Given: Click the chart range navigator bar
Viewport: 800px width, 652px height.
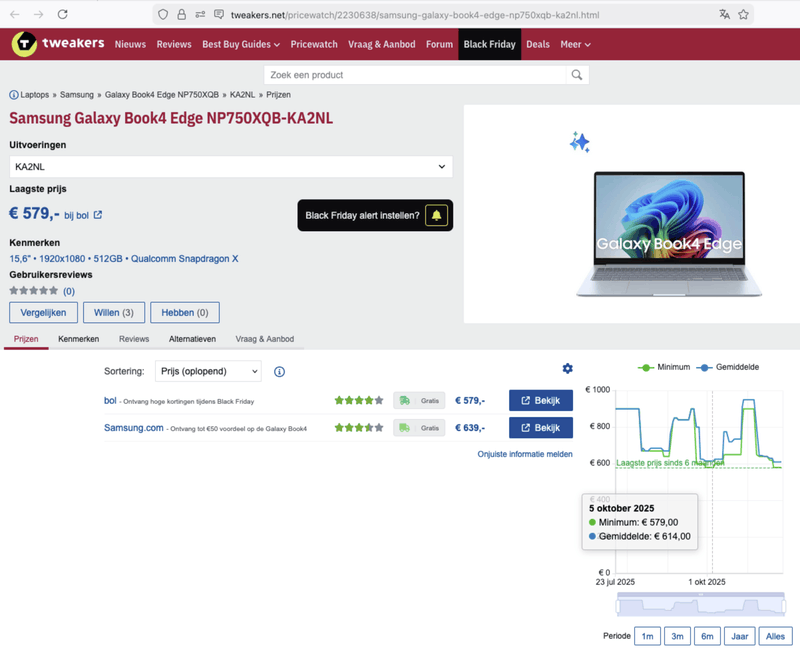Looking at the screenshot, I should coord(701,605).
